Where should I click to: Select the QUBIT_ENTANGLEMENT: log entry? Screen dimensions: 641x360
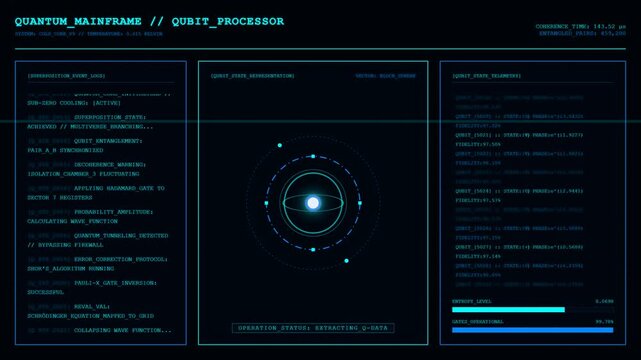pyautogui.click(x=108, y=141)
